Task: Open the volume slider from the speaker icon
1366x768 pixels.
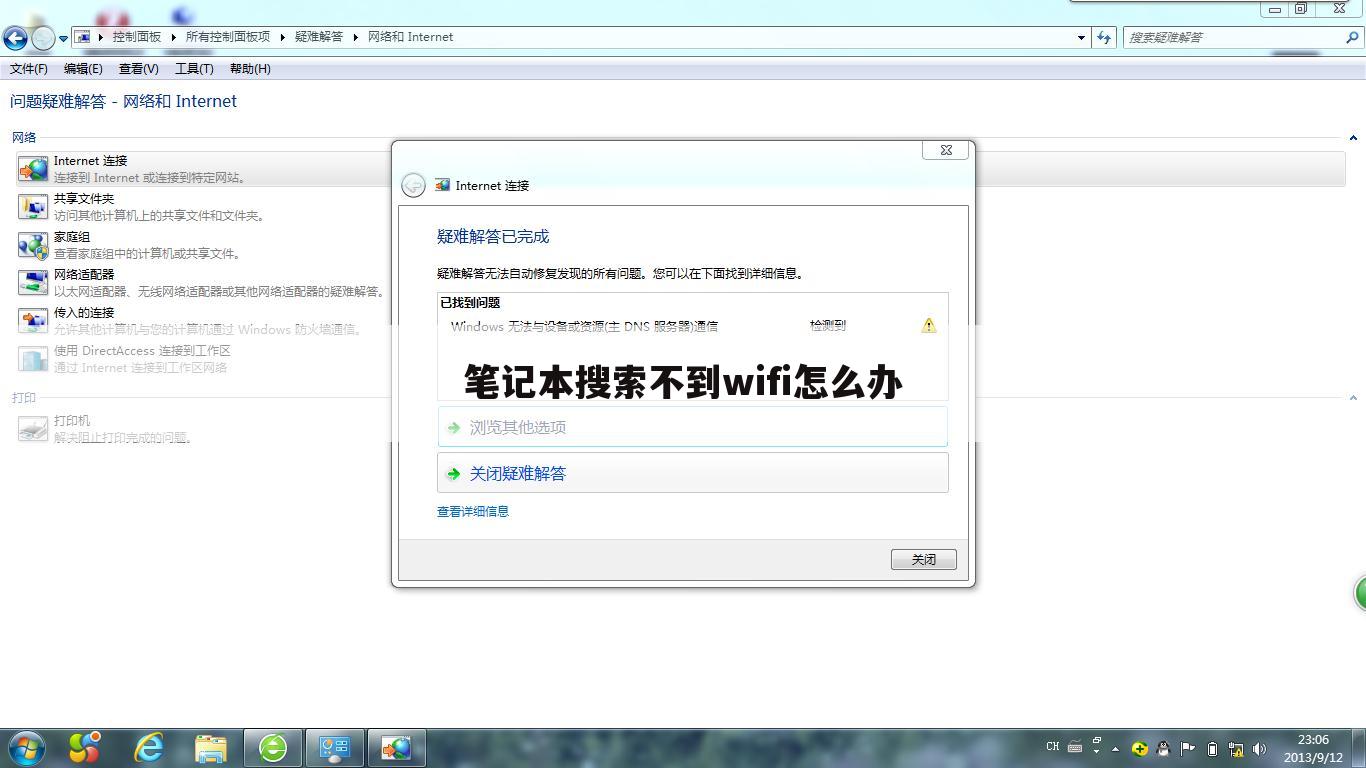Action: click(1260, 748)
